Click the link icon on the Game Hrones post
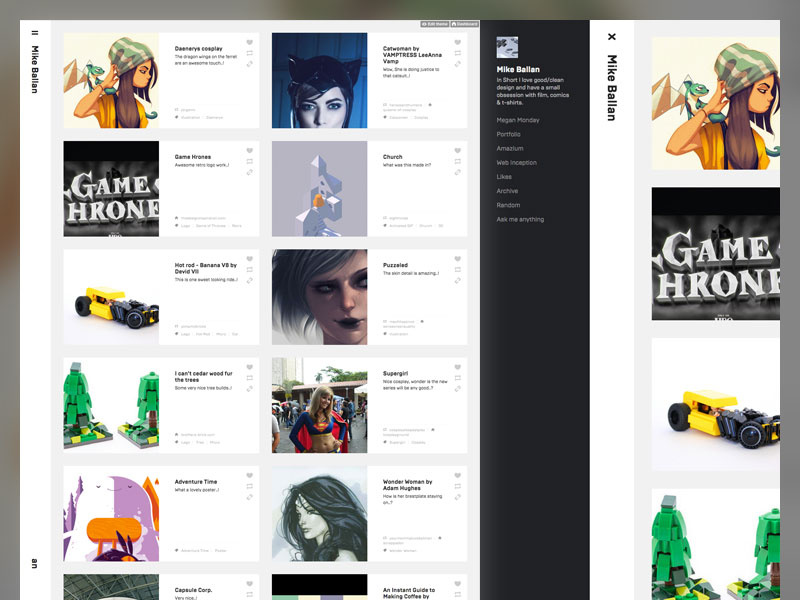 click(249, 172)
